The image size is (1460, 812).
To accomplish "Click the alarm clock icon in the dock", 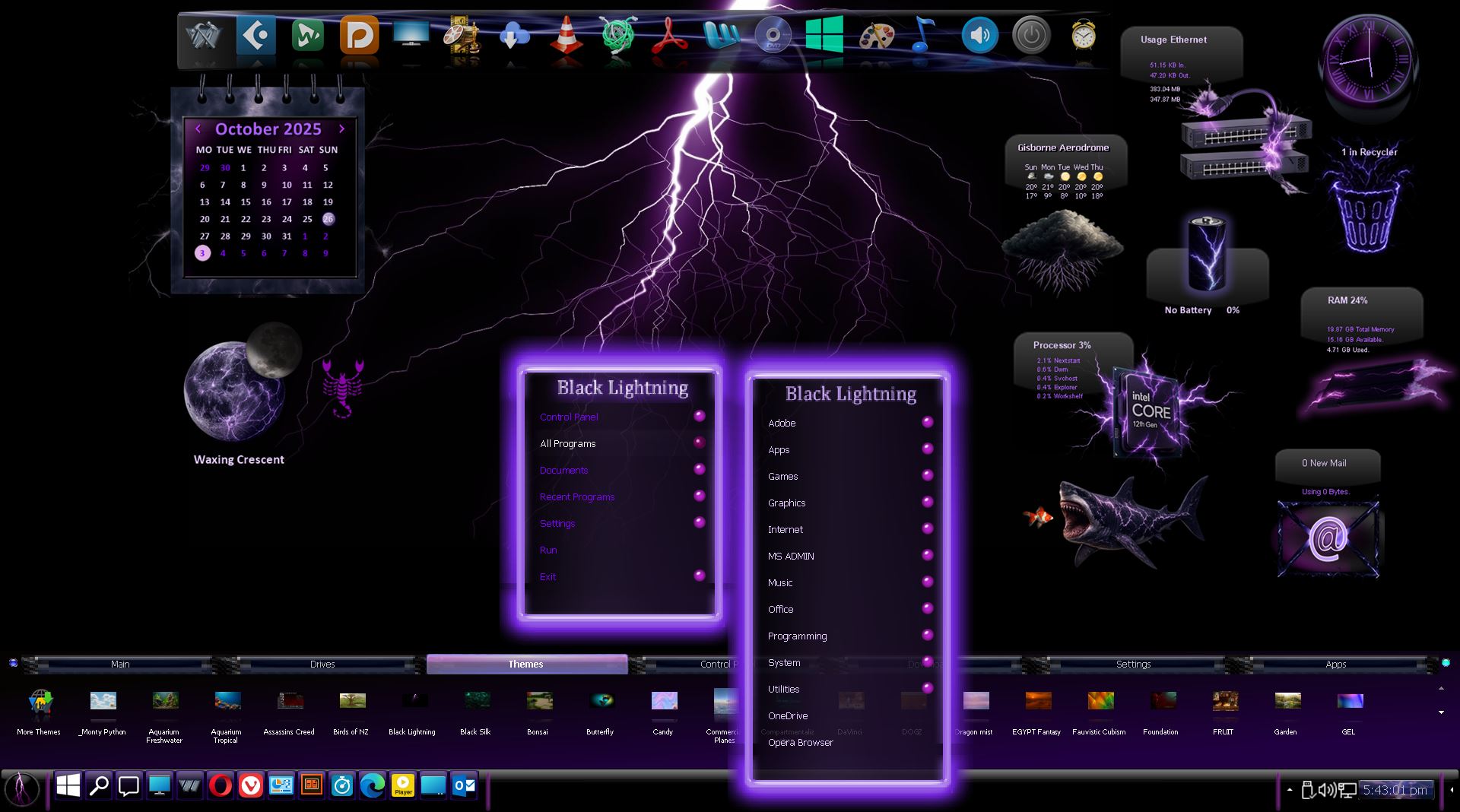I will (x=1083, y=35).
